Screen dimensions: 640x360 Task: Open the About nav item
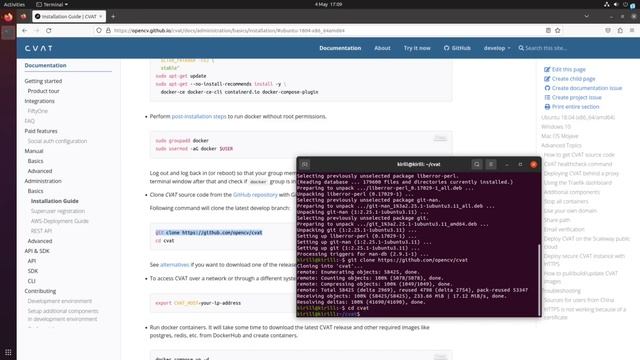coord(382,48)
